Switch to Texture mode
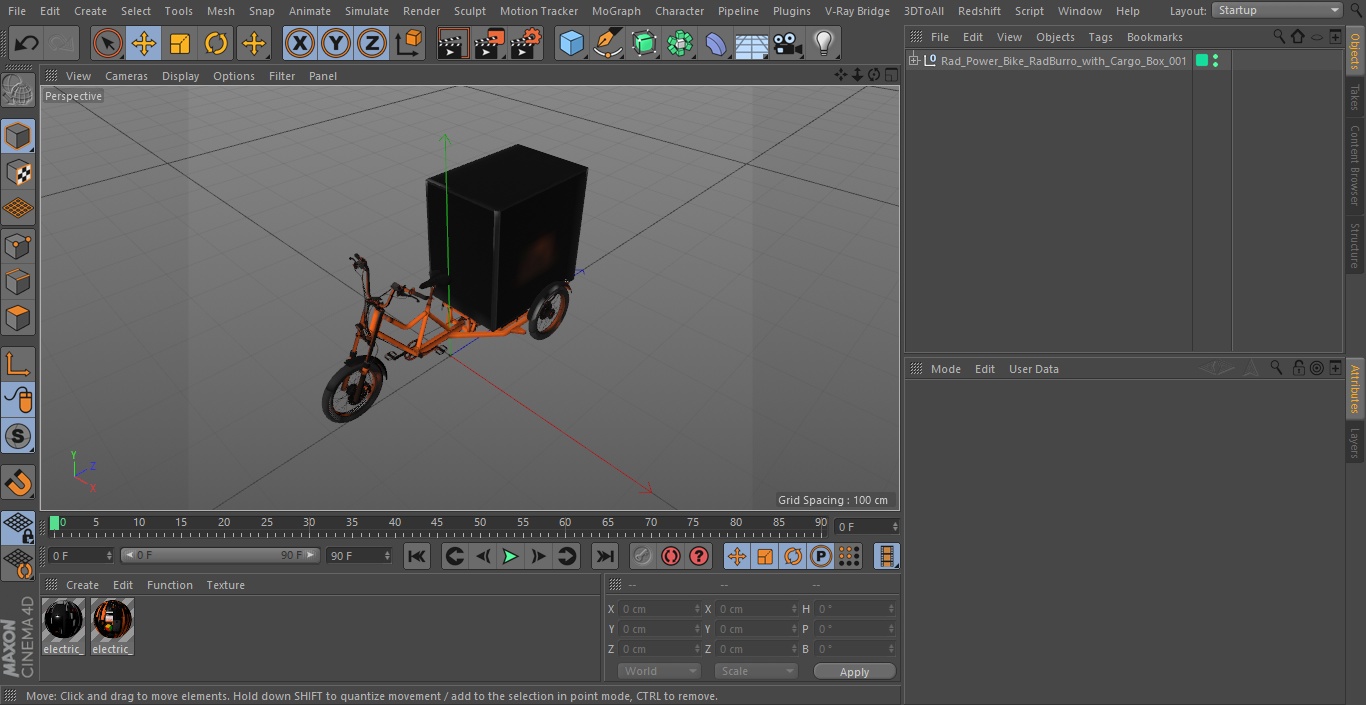 coord(18,172)
